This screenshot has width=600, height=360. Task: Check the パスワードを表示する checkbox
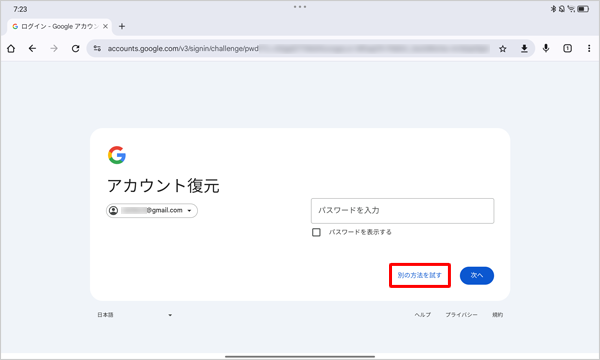click(316, 232)
